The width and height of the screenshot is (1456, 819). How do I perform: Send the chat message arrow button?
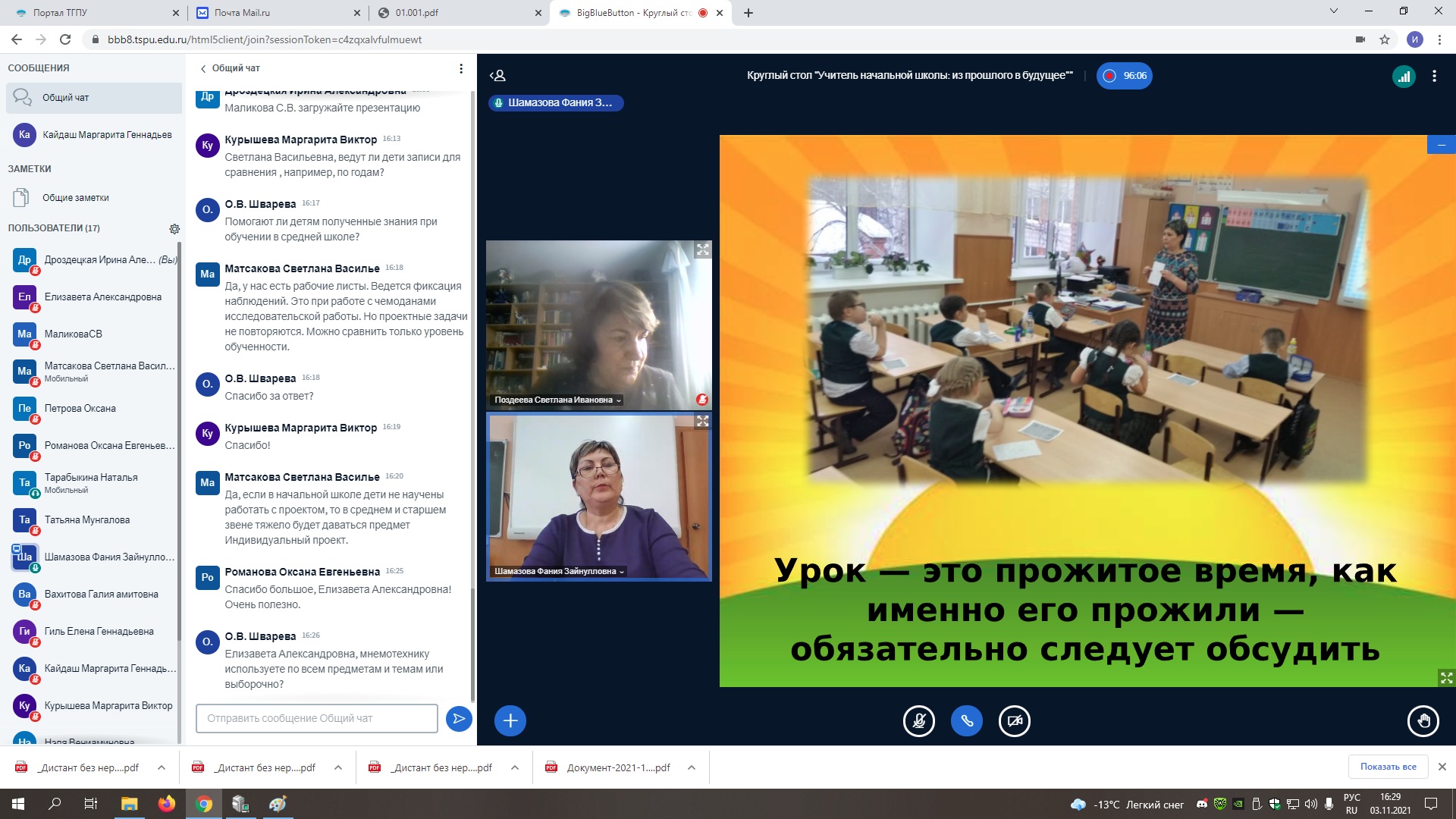(459, 718)
